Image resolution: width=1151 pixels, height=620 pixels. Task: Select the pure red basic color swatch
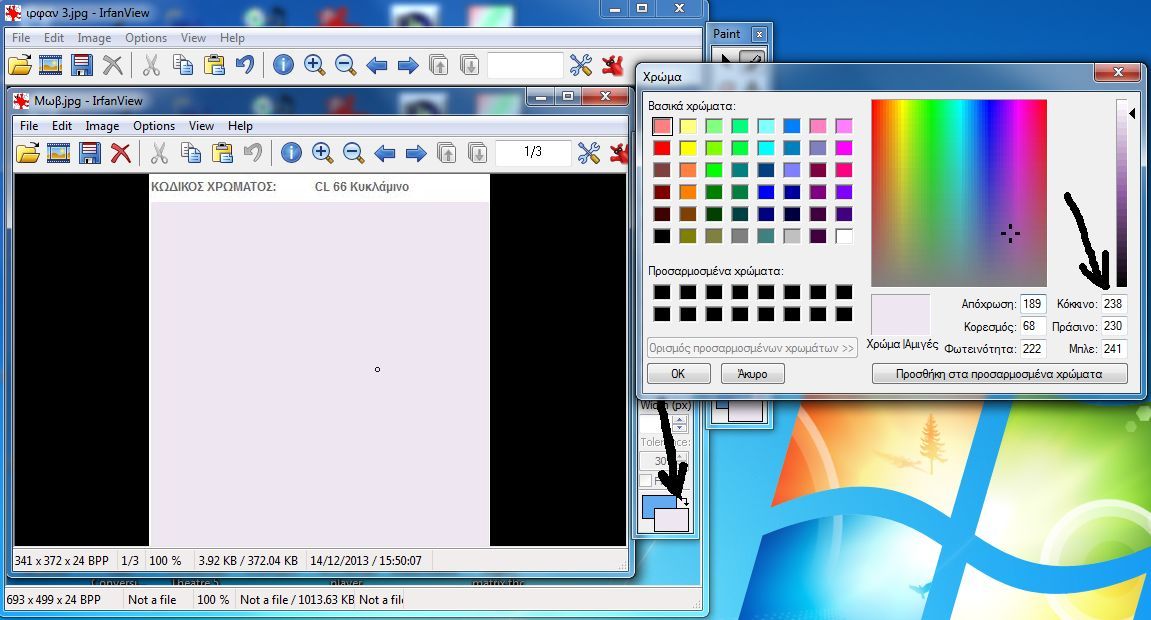[x=662, y=148]
